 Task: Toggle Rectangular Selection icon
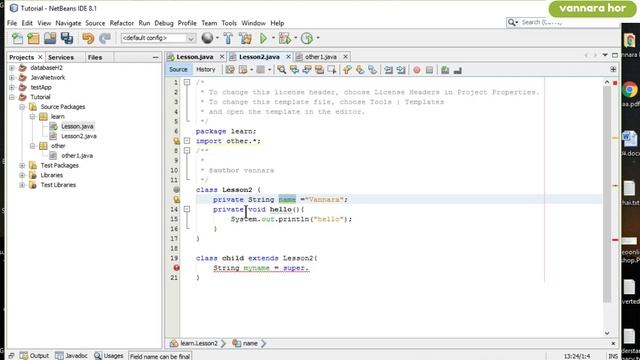332,70
